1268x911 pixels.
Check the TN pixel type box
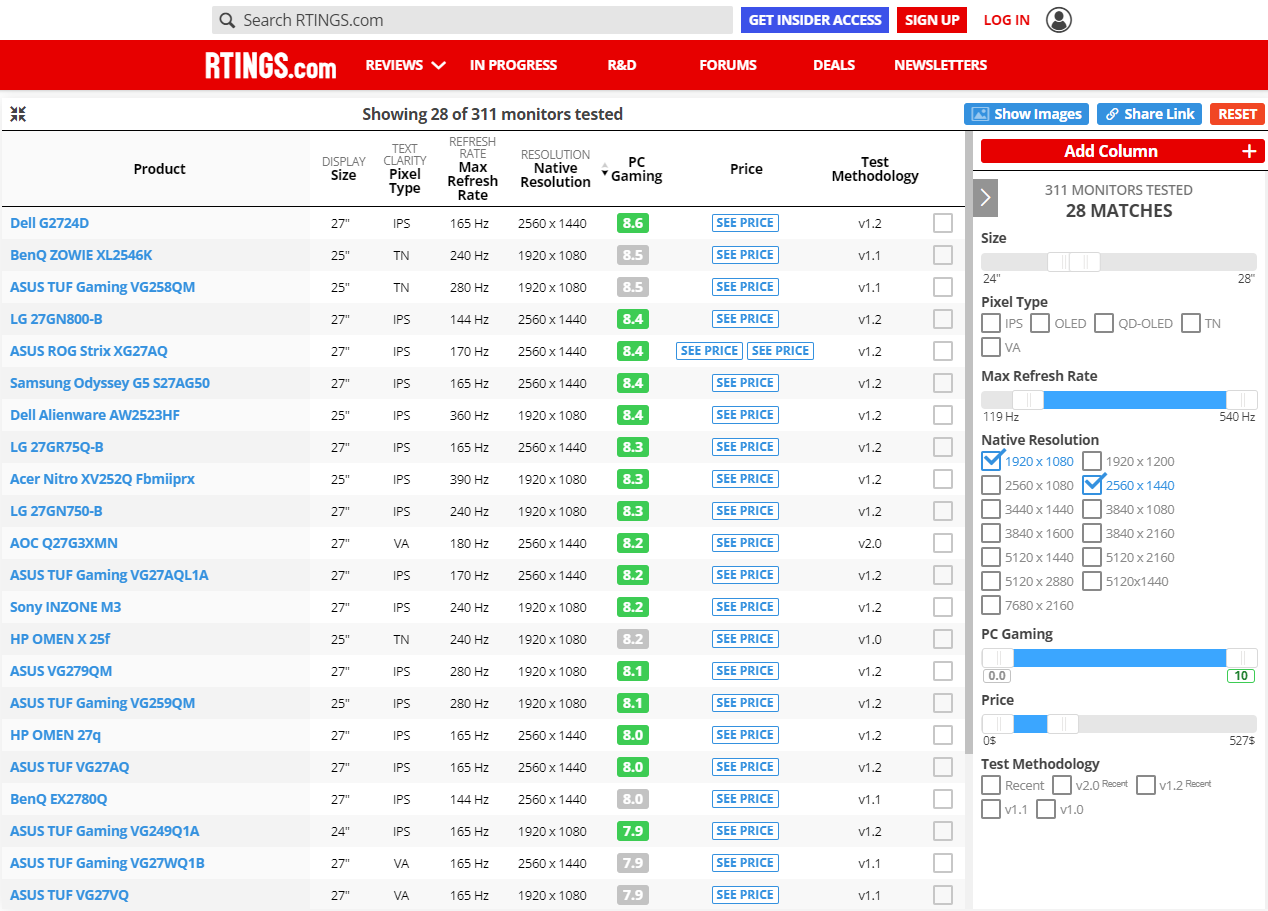[1191, 323]
